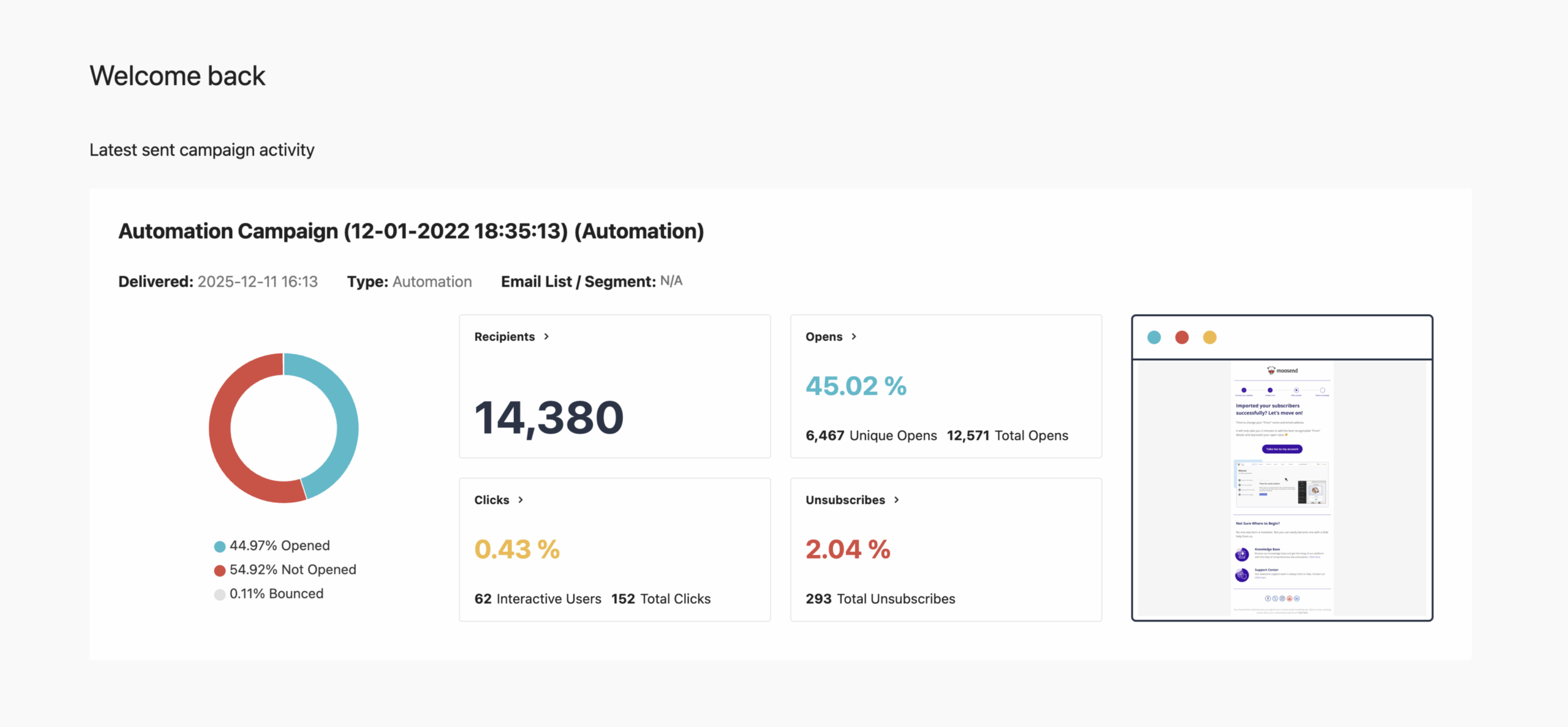1568x727 pixels.
Task: Open the YouTube icon in the email footer
Action: click(1289, 598)
